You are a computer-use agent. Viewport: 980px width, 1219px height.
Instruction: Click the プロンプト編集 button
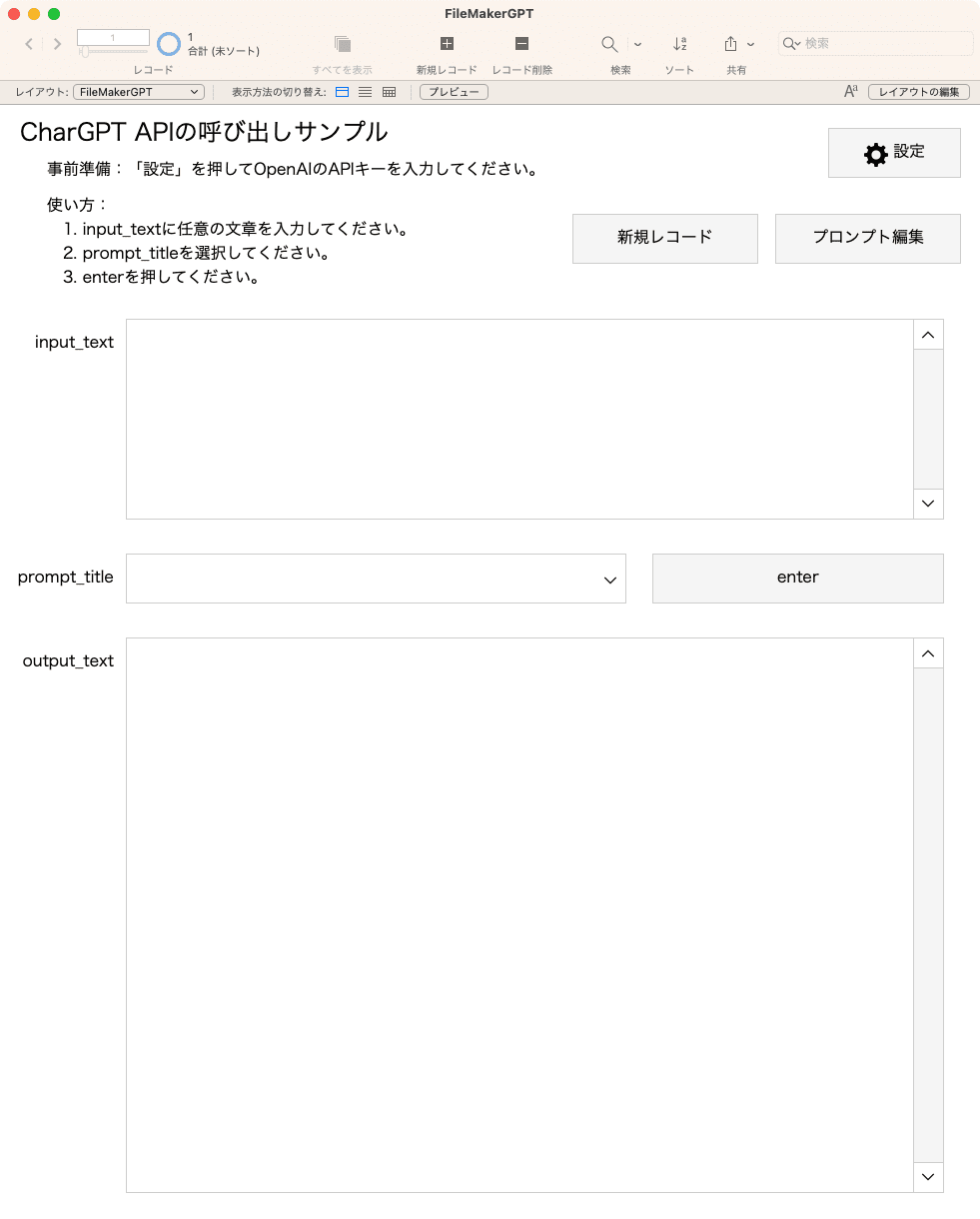(x=868, y=239)
